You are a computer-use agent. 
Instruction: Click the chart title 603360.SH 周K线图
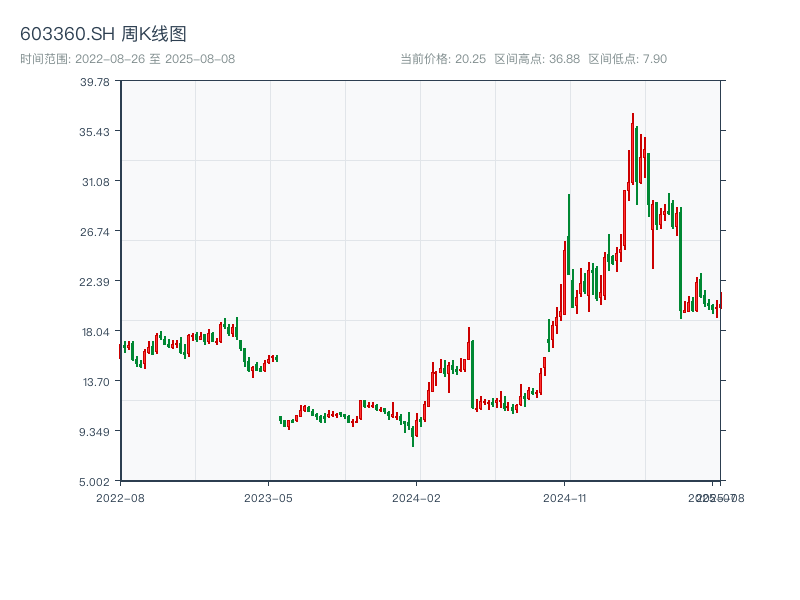click(x=103, y=34)
